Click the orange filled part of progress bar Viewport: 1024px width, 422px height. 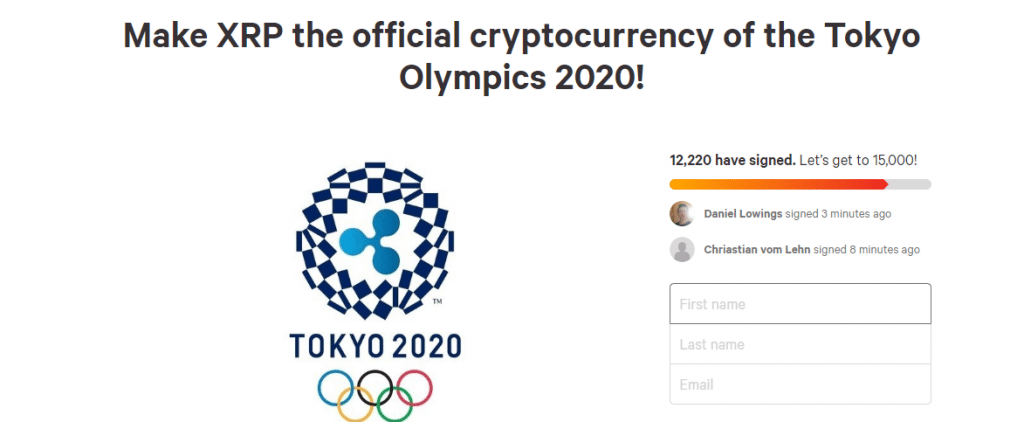click(x=777, y=184)
